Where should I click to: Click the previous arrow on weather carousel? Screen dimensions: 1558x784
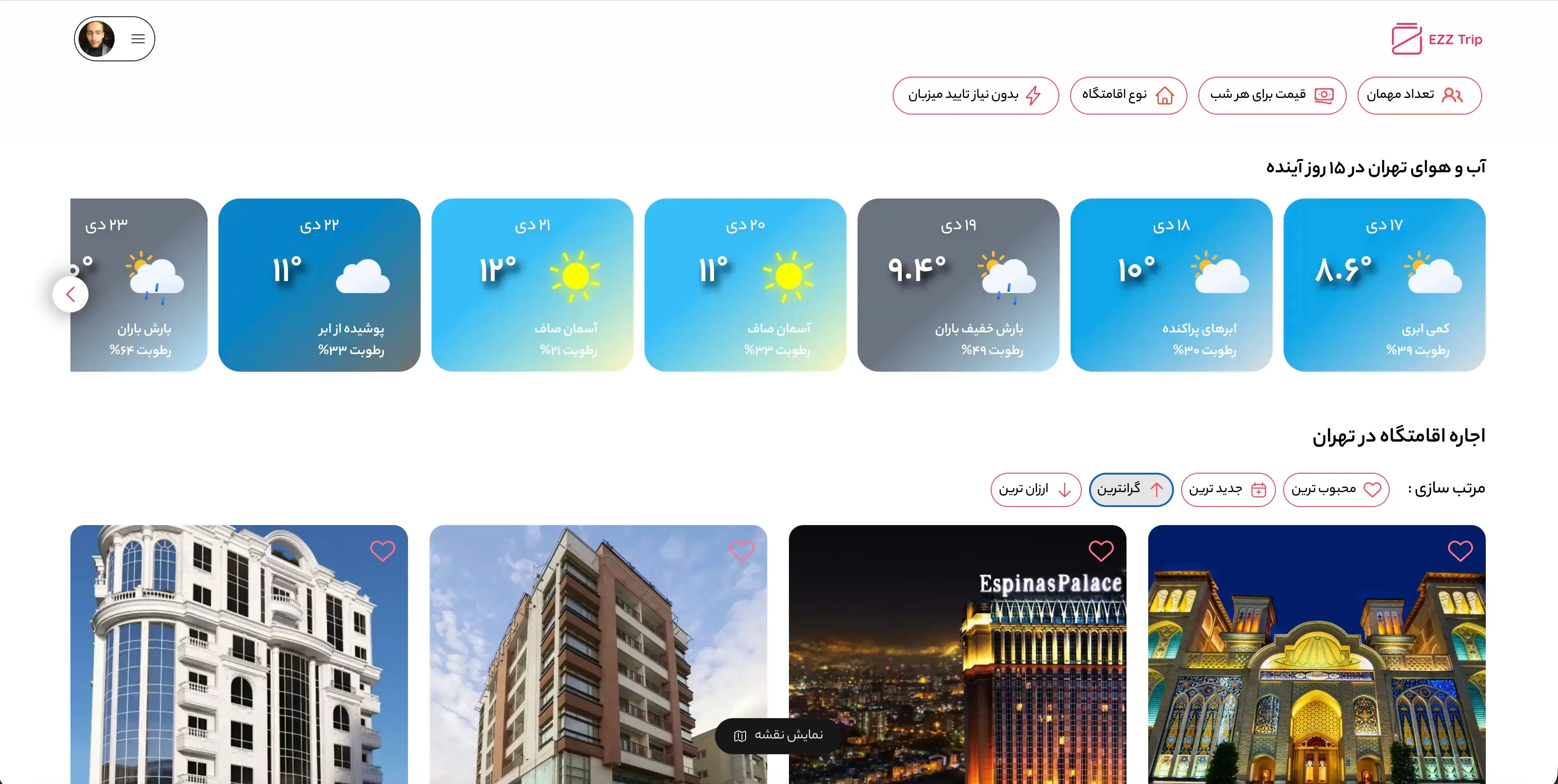(71, 295)
